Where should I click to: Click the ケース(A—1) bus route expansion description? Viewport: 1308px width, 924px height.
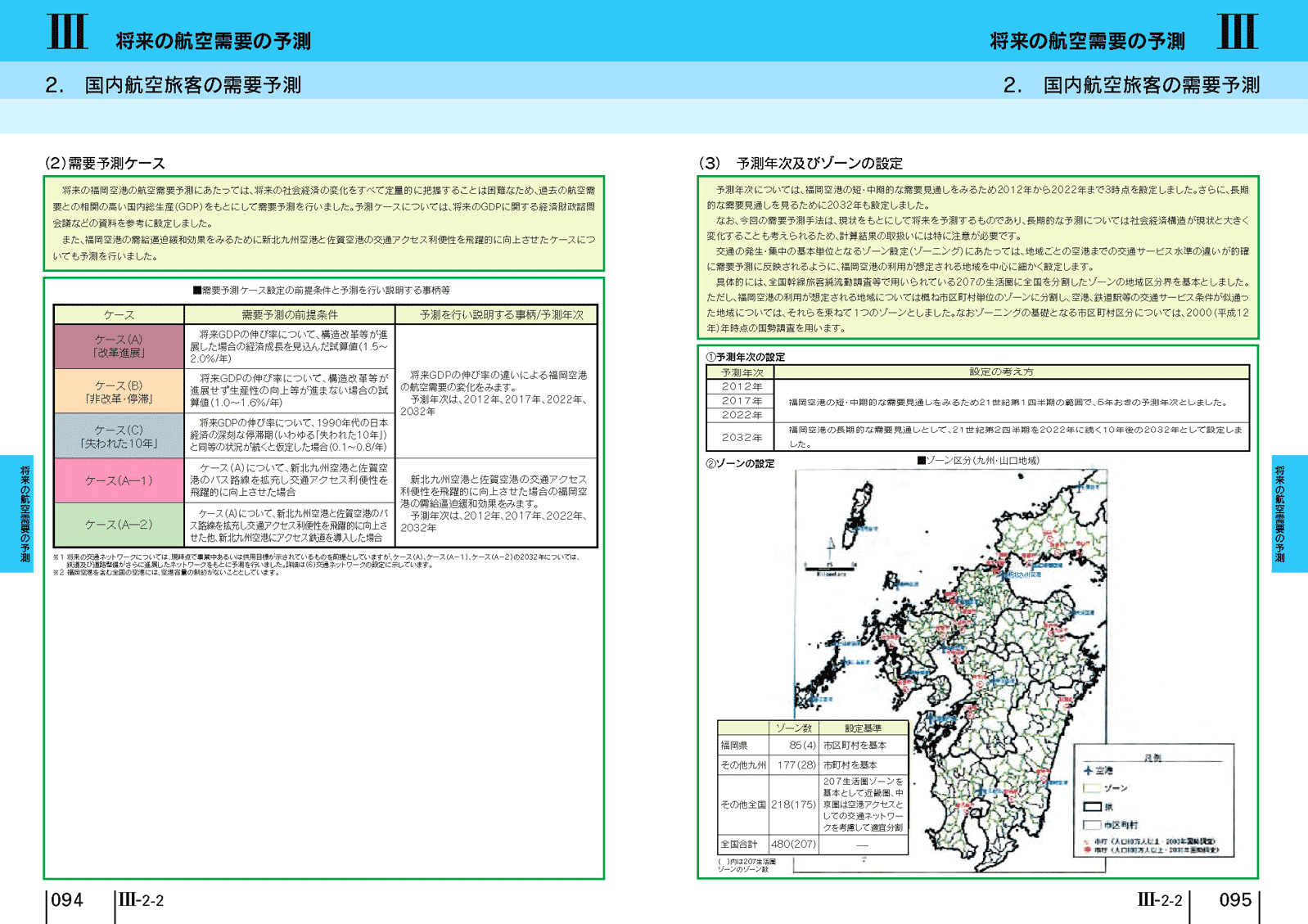coord(290,480)
